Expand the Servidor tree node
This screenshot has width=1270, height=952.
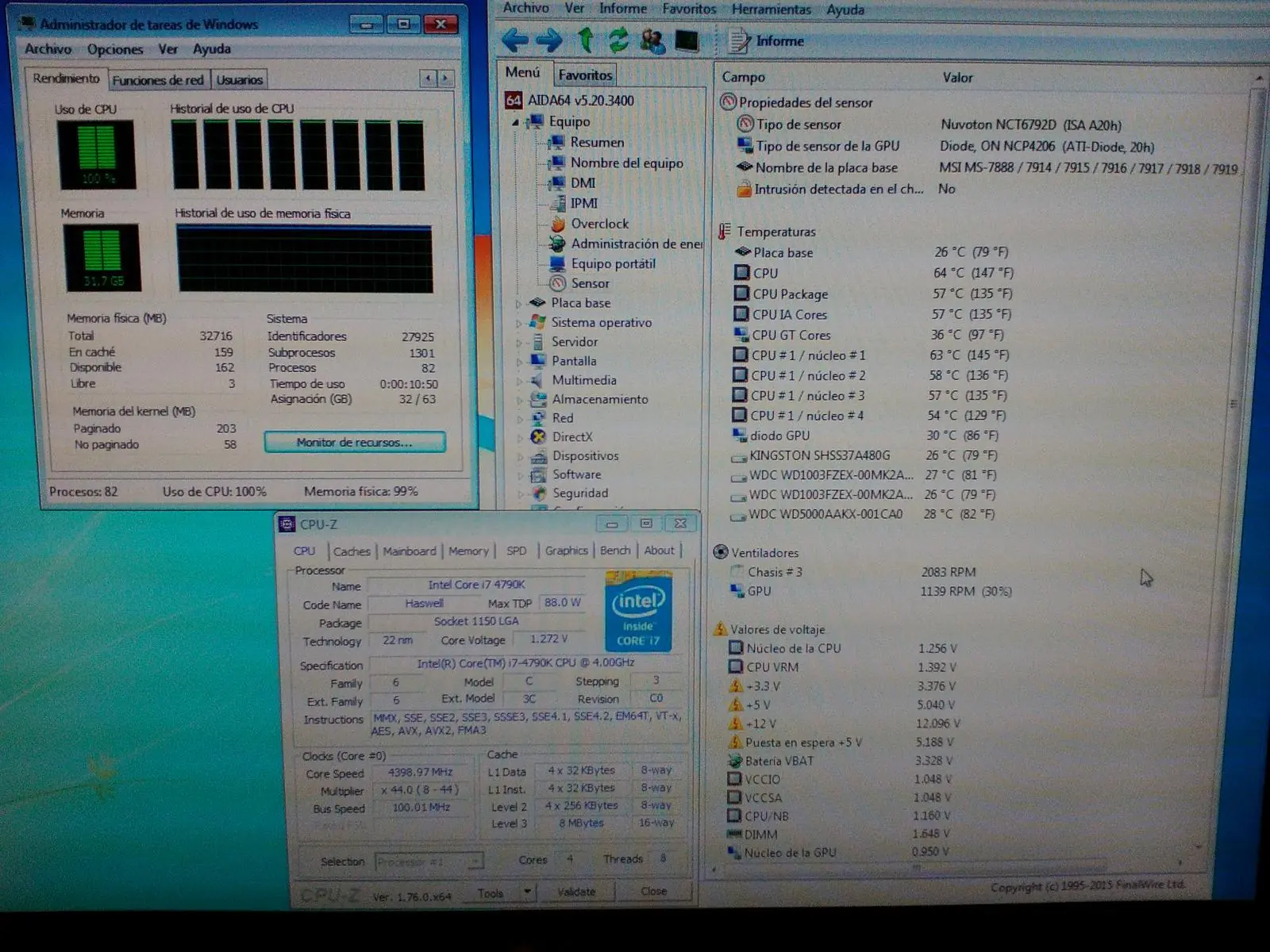point(519,342)
